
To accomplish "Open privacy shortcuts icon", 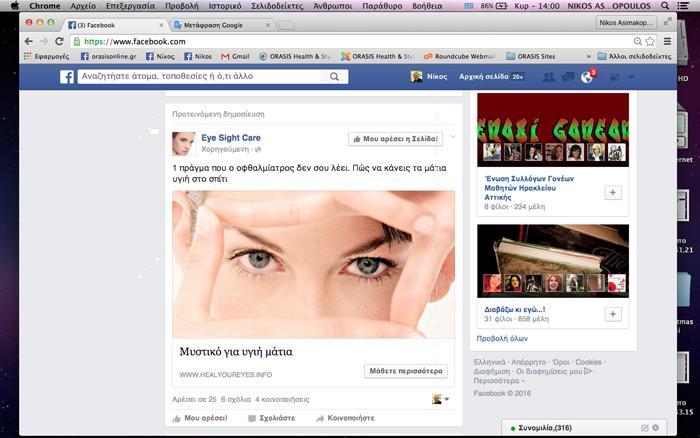I will pos(615,77).
